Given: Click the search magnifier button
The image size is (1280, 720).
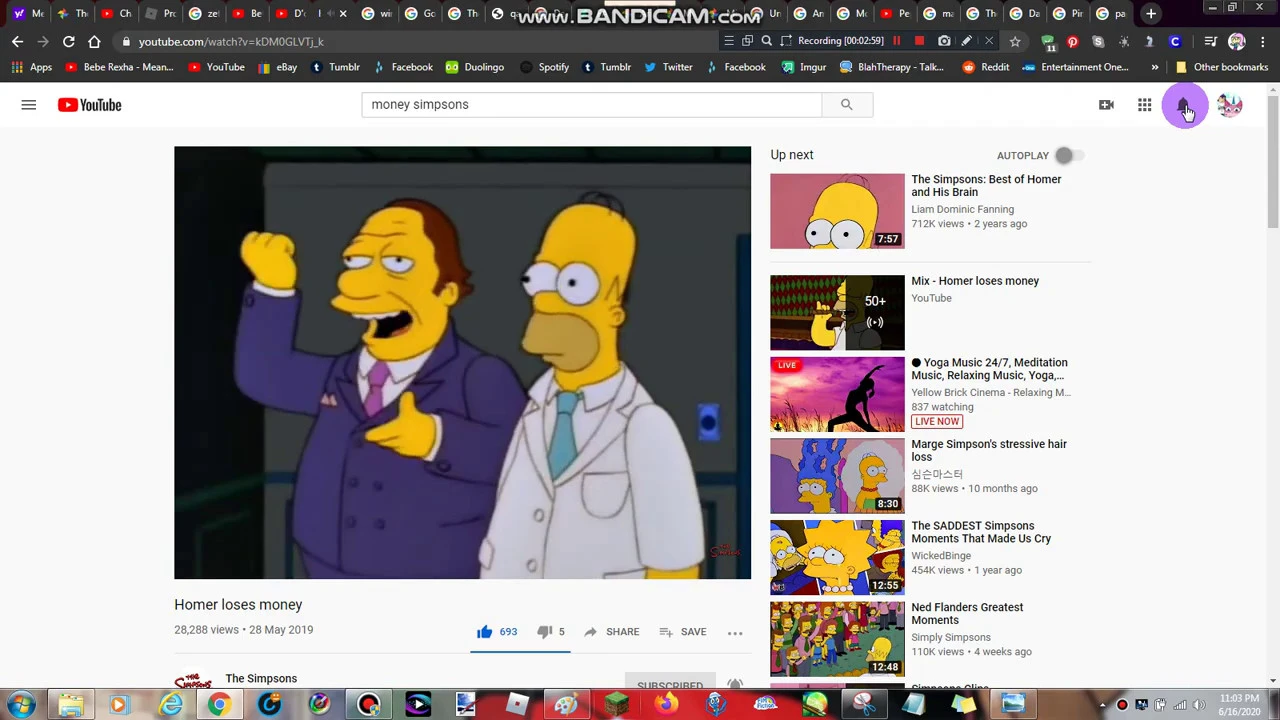Looking at the screenshot, I should 847,105.
